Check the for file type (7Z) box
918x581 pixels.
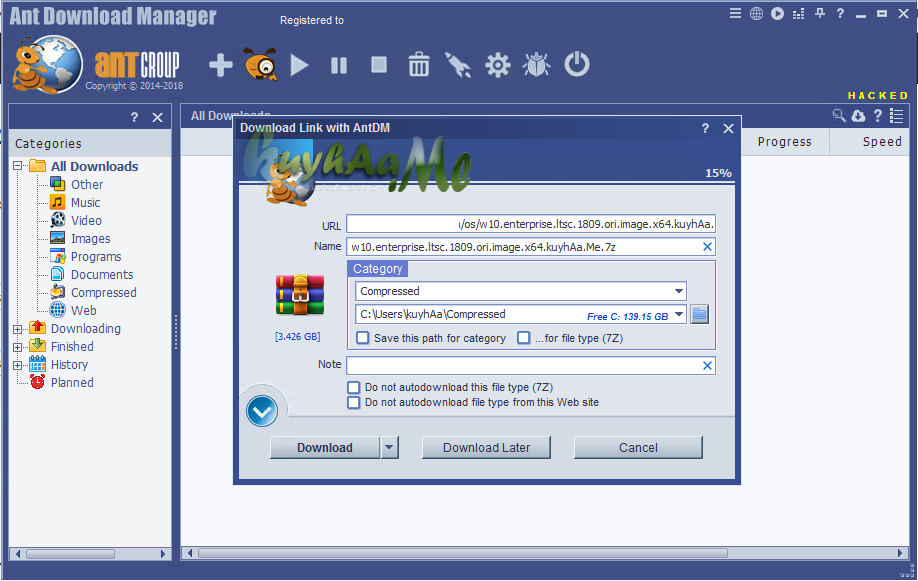(x=524, y=338)
